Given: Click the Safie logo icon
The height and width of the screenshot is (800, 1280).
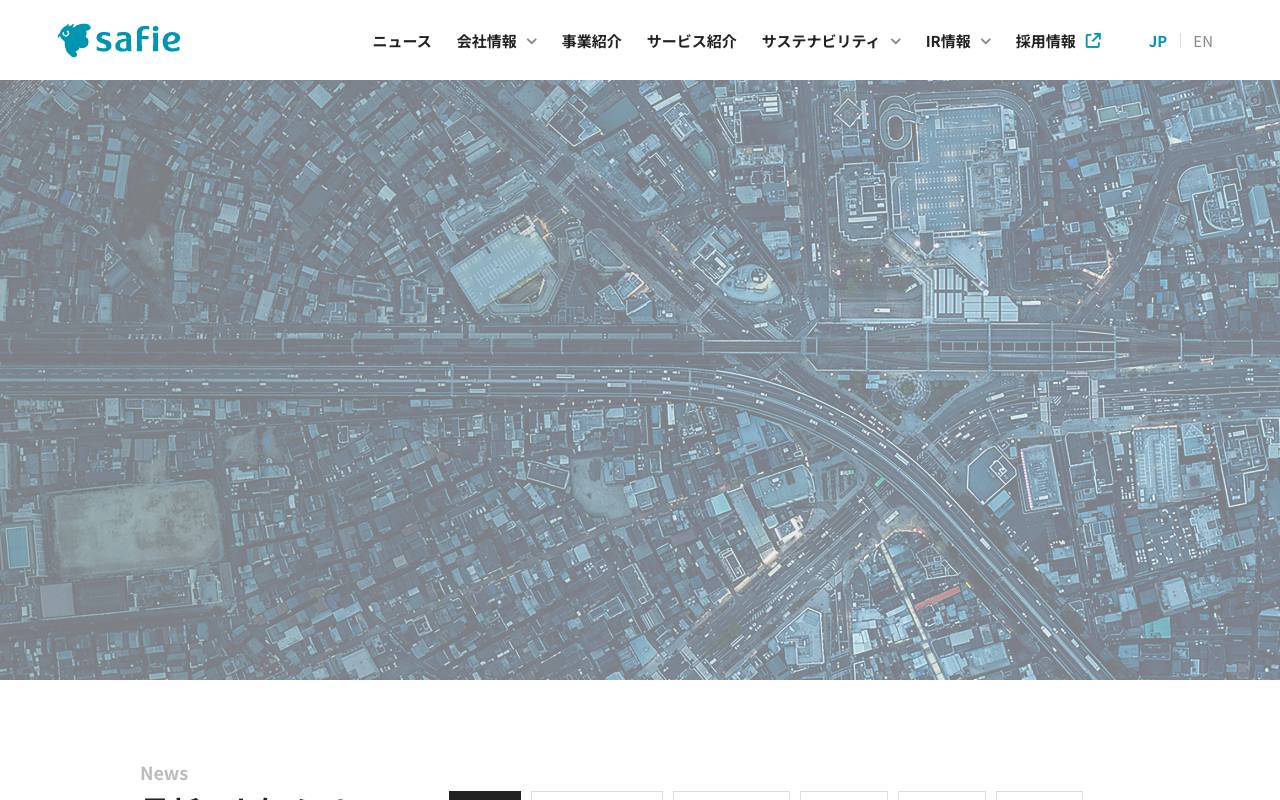Looking at the screenshot, I should tap(73, 38).
